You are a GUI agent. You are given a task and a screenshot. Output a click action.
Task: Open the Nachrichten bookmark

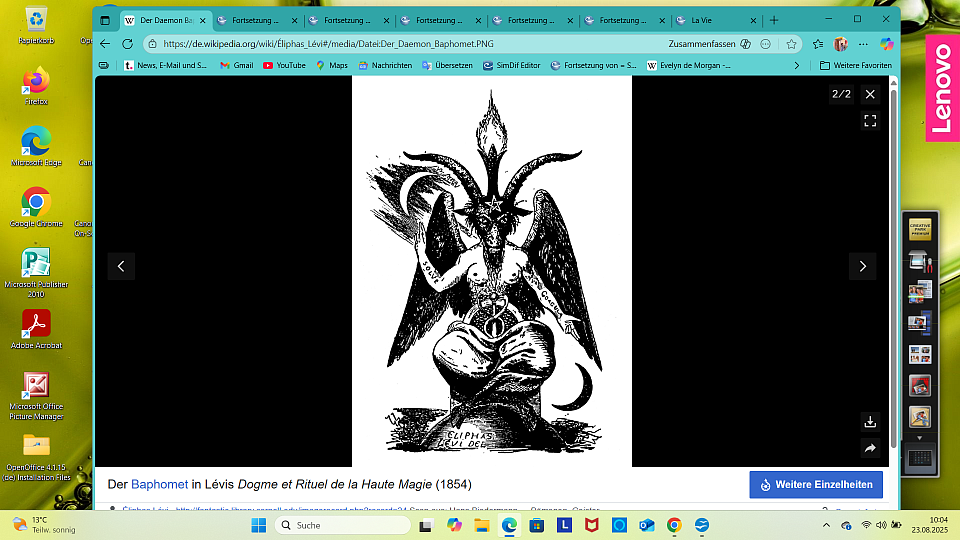point(385,66)
